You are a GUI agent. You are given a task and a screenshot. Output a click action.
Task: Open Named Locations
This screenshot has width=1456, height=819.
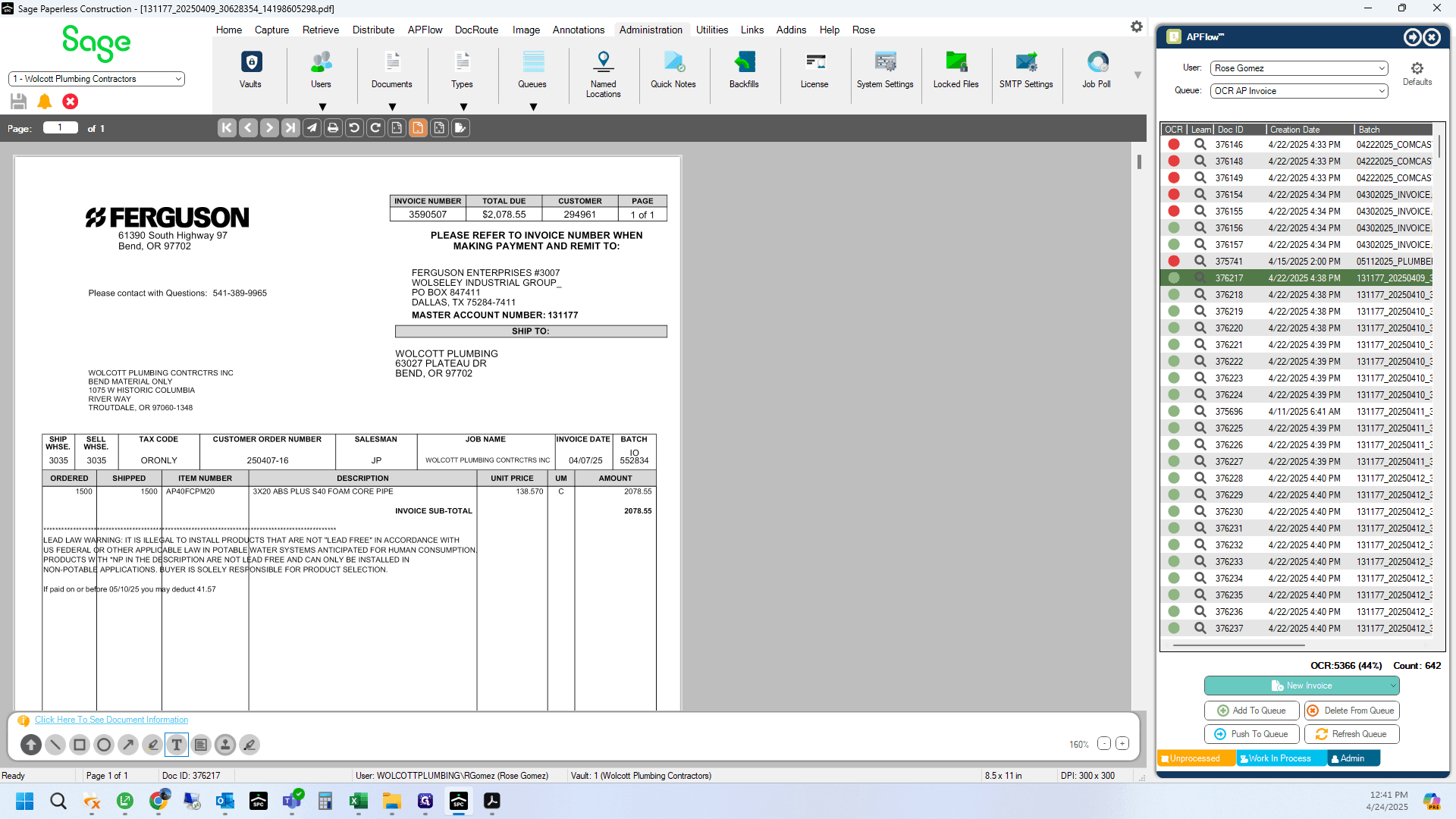point(603,74)
